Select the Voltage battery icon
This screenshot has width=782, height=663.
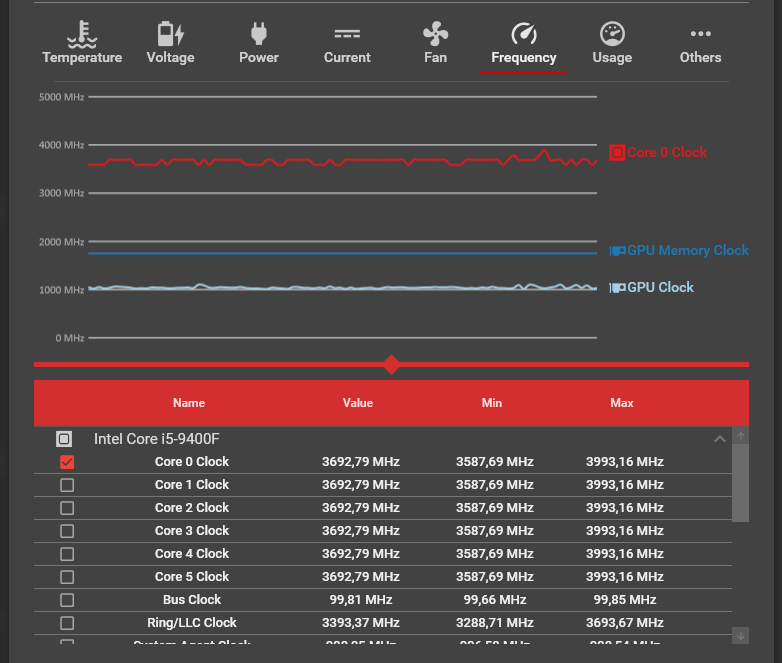tap(171, 34)
